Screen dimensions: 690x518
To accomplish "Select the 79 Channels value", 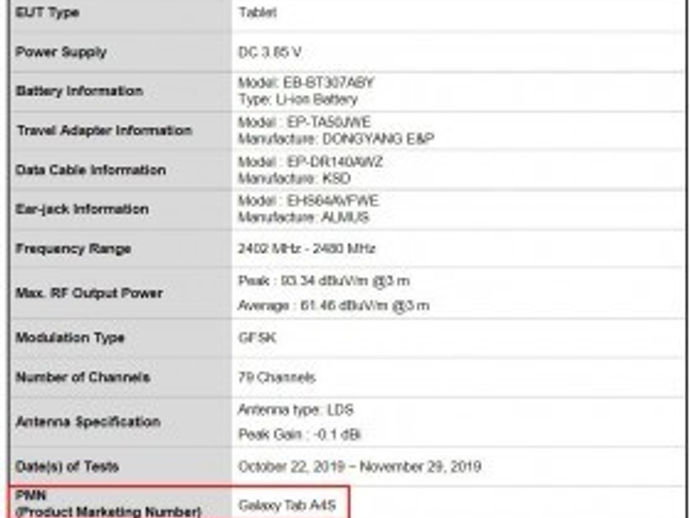I will (277, 378).
